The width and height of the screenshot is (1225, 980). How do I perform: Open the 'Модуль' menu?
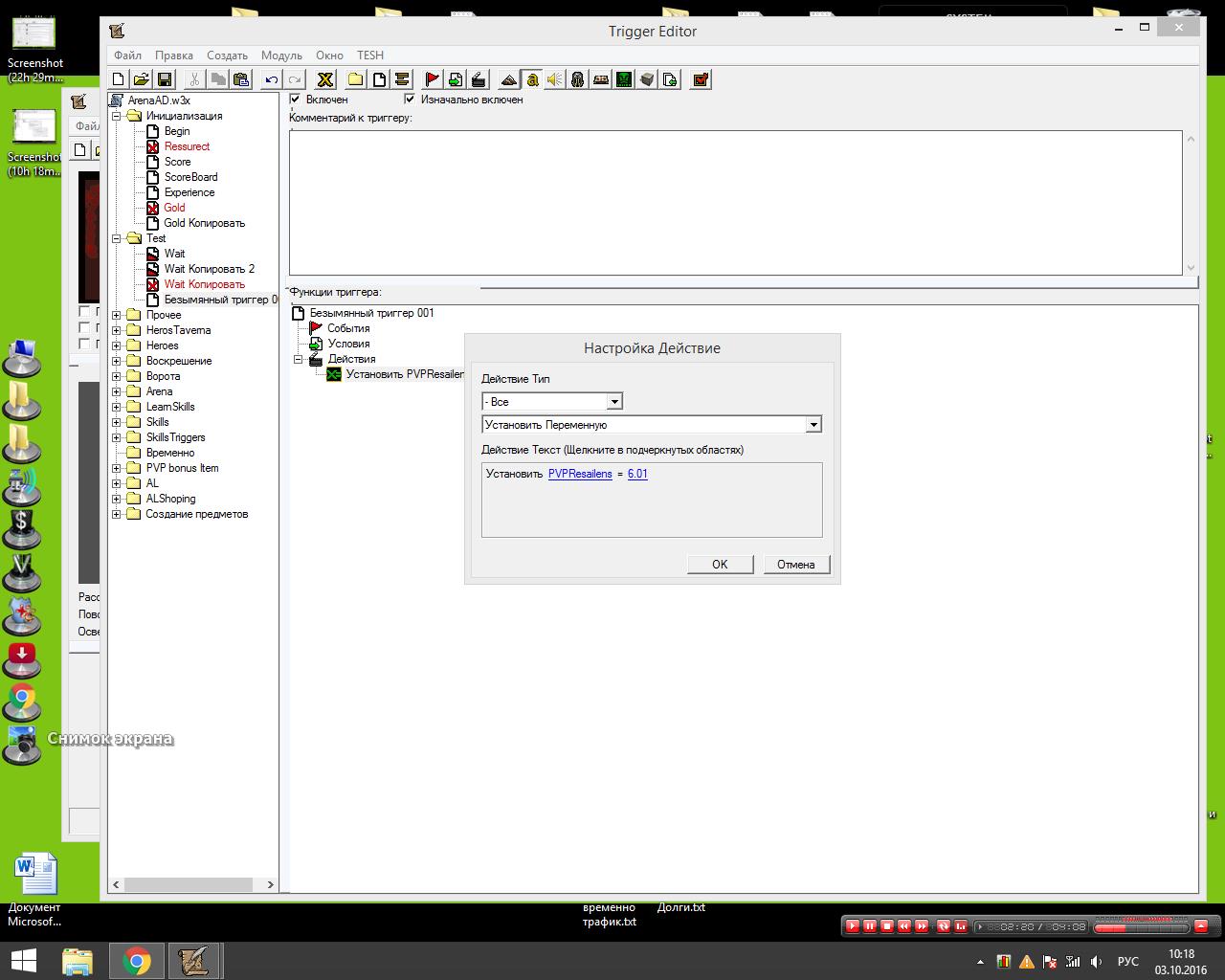[281, 56]
